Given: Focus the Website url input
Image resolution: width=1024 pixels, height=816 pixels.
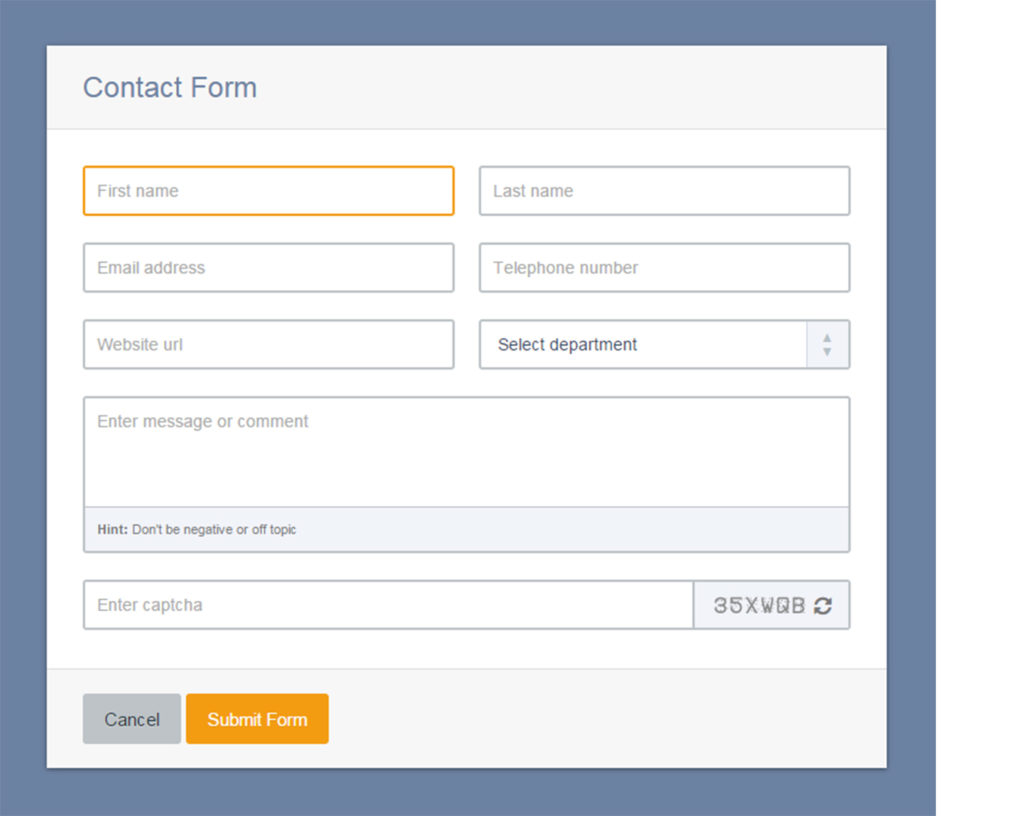Looking at the screenshot, I should pos(268,344).
